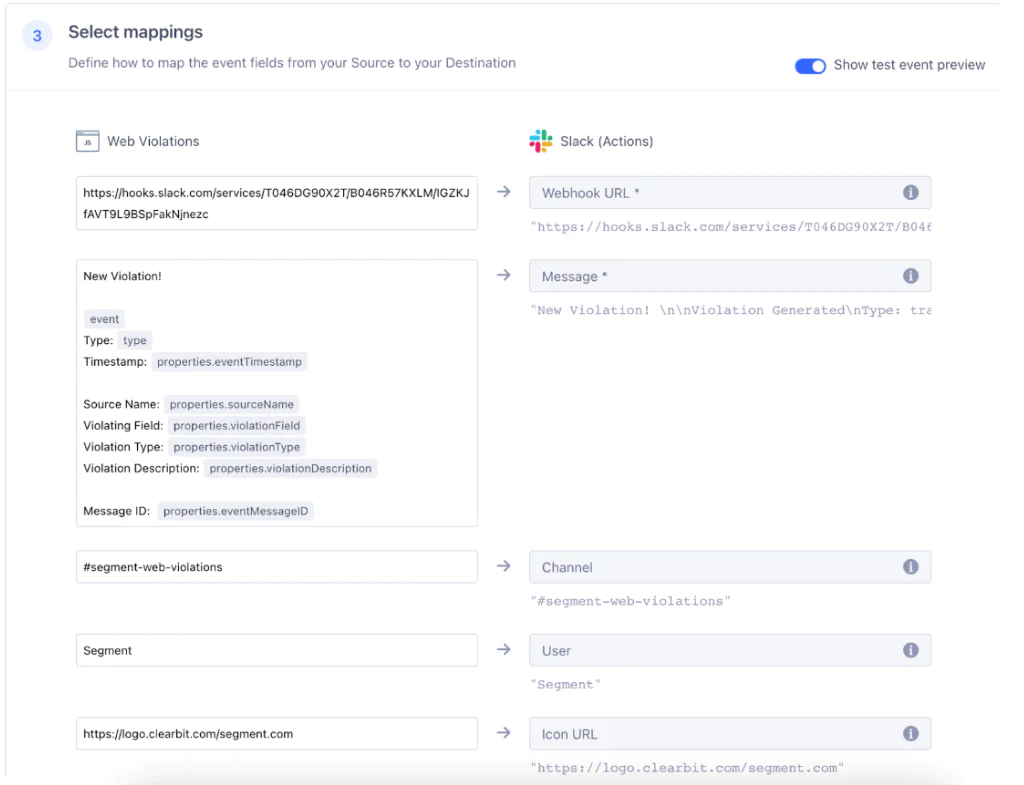Click the properties.eventMessageID token
Screen dimensions: 1024x785
(x=236, y=511)
